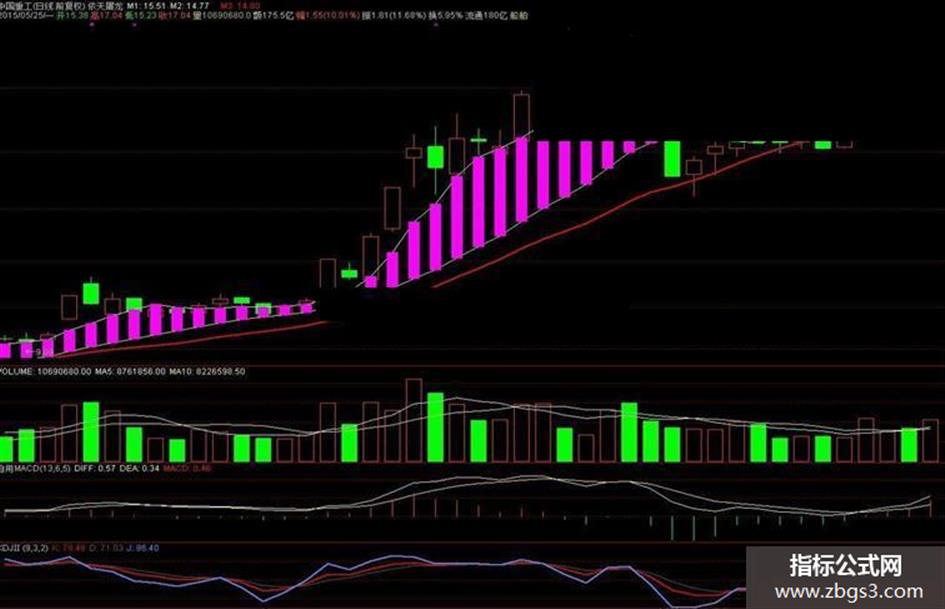Click the VOLUME: 10690680.00 indicator label
Image resolution: width=945 pixels, height=609 pixels.
45,371
